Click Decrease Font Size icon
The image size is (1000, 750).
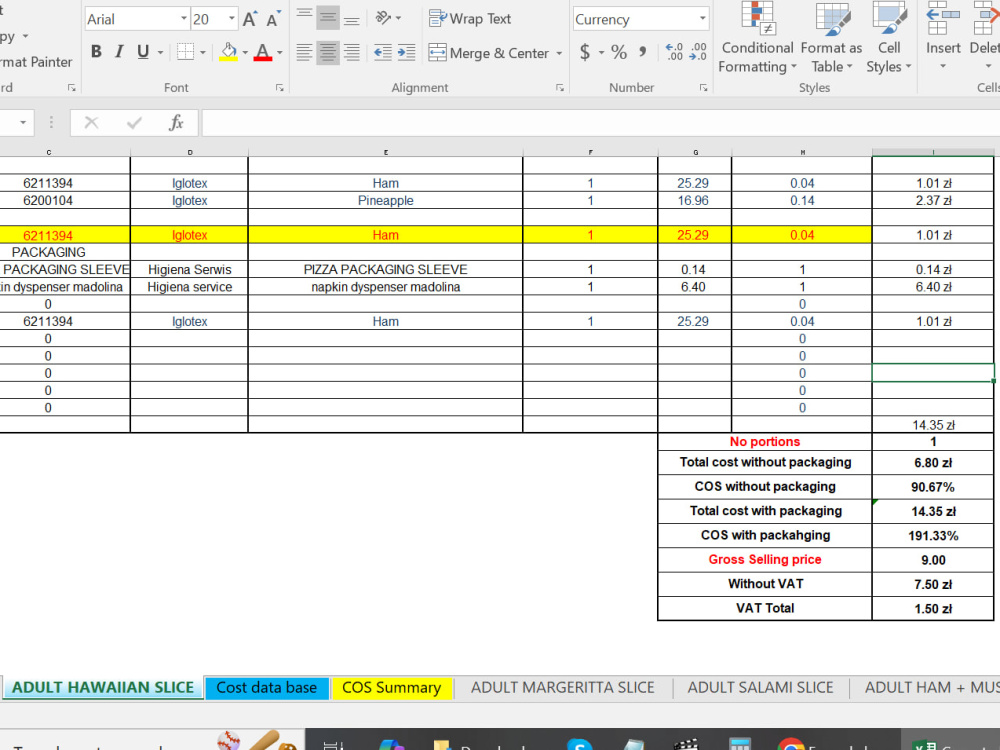click(273, 19)
